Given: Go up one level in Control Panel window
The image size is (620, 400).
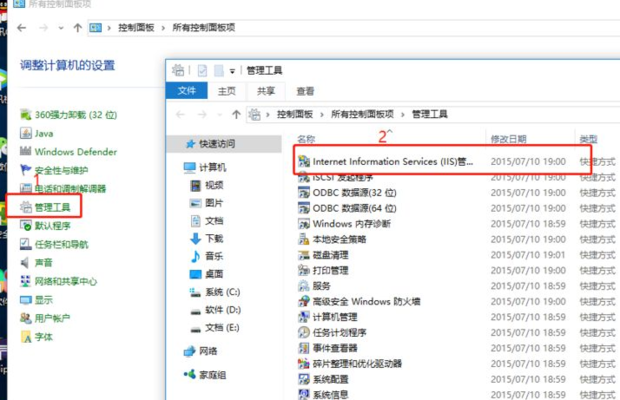Looking at the screenshot, I should [x=78, y=28].
